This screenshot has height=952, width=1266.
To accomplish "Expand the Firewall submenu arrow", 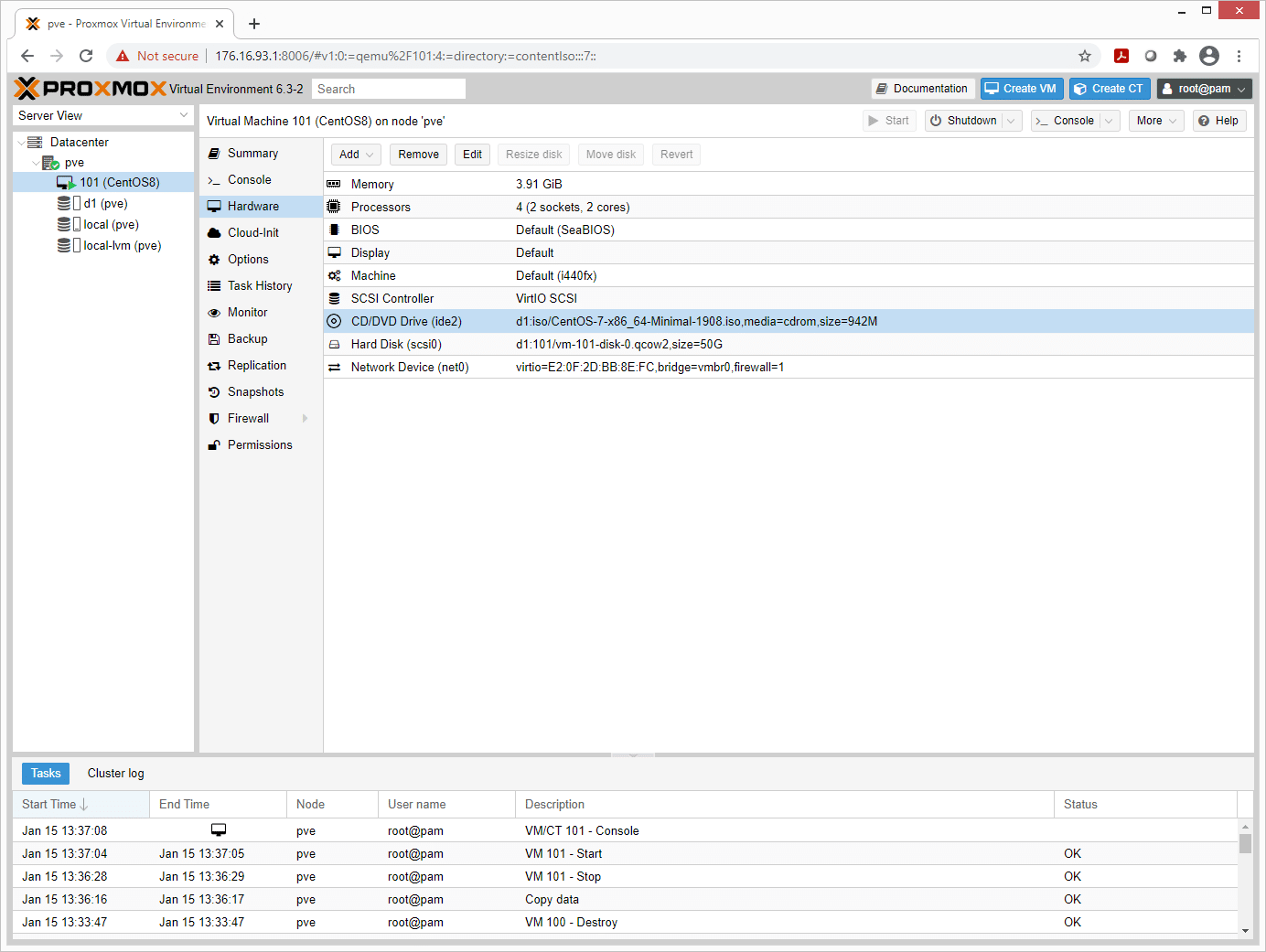I will [x=306, y=419].
